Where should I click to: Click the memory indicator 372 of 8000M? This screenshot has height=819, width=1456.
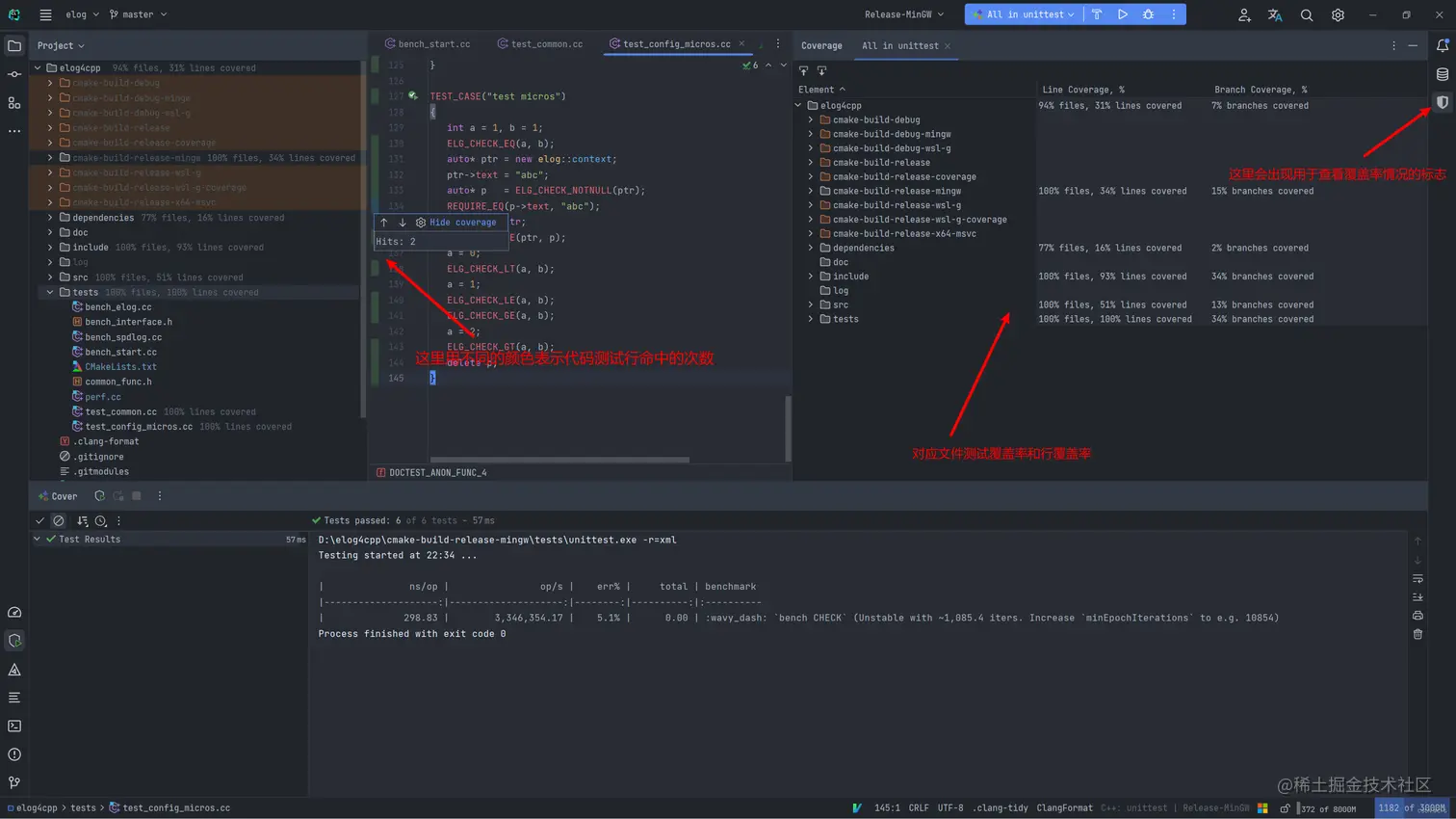coord(1328,808)
